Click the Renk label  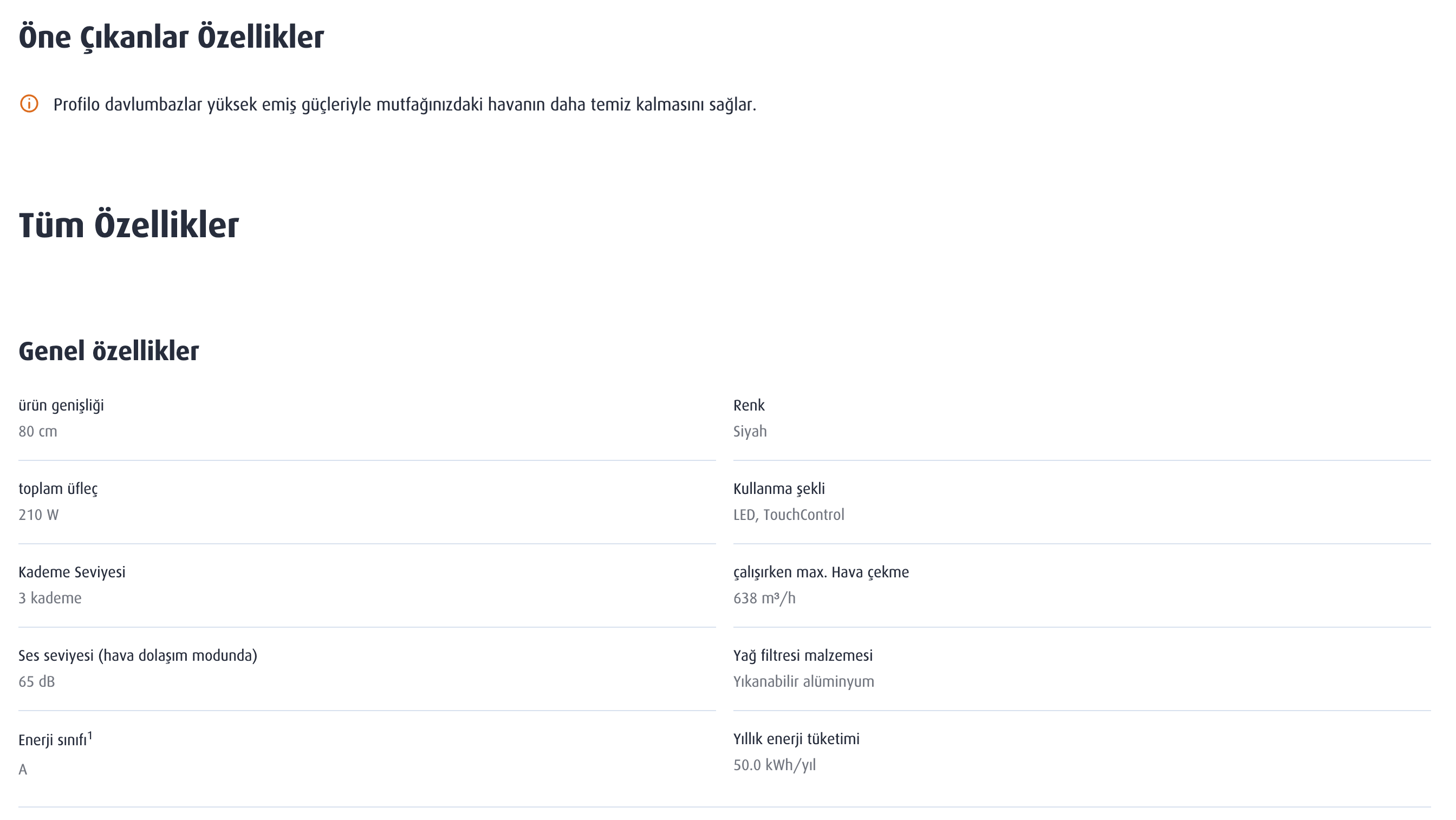coord(749,405)
